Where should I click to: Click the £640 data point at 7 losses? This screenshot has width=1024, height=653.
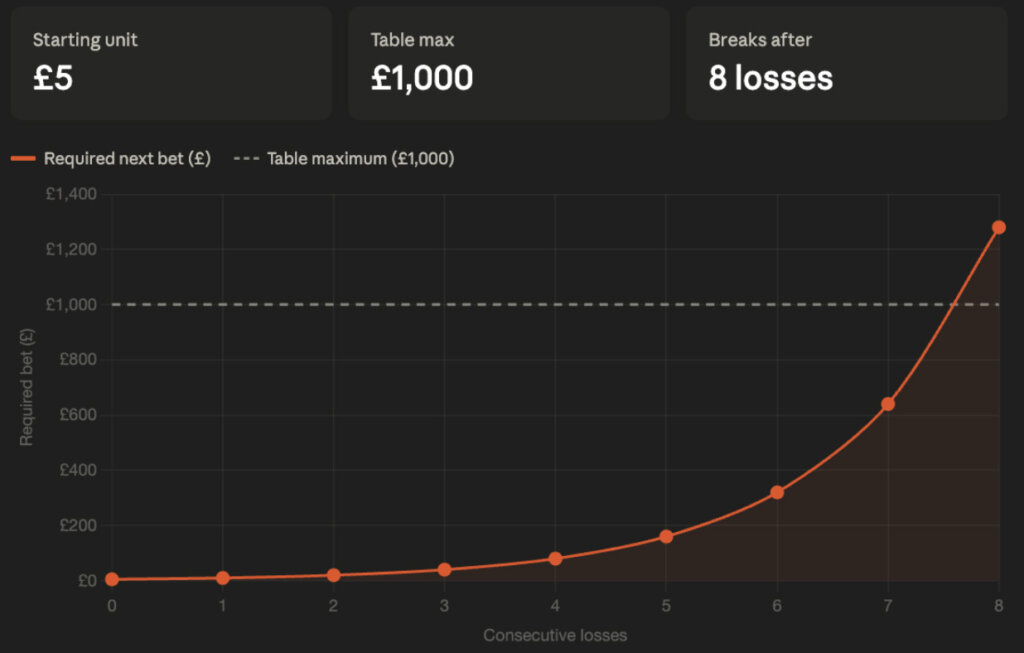pyautogui.click(x=887, y=404)
